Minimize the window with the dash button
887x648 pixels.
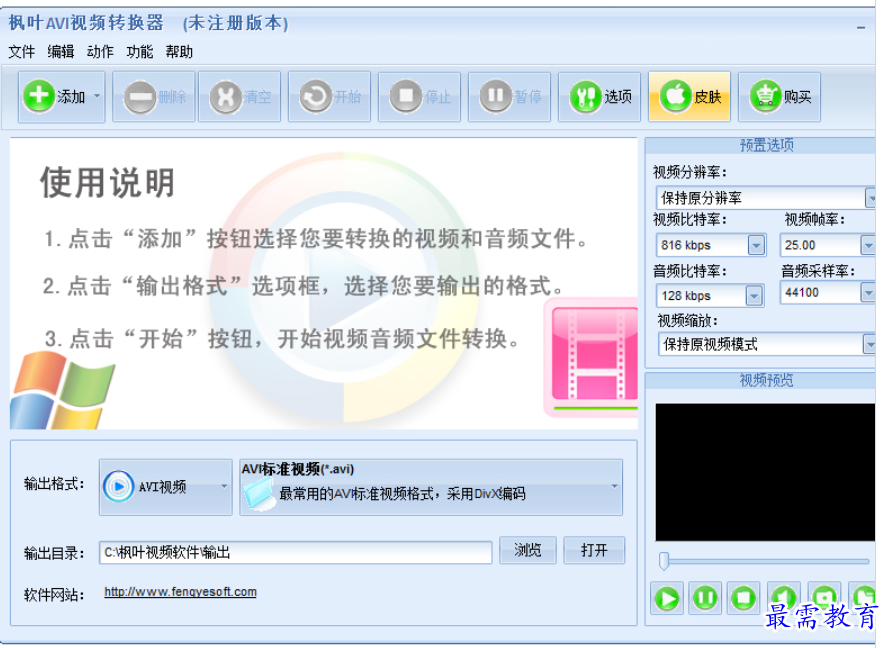click(x=861, y=27)
